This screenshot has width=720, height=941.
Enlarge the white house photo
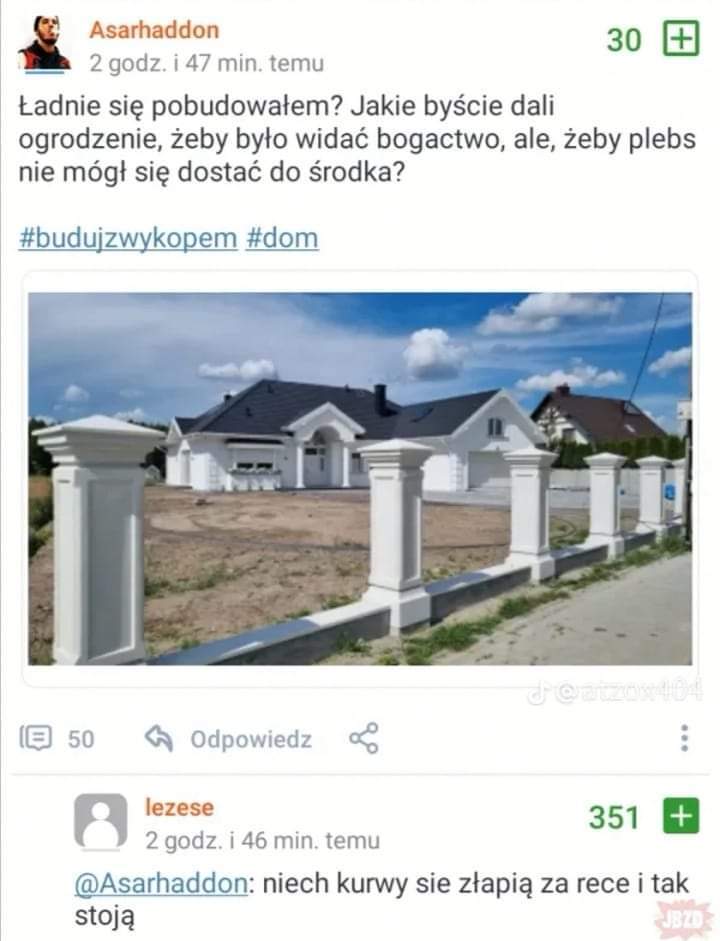(x=360, y=478)
